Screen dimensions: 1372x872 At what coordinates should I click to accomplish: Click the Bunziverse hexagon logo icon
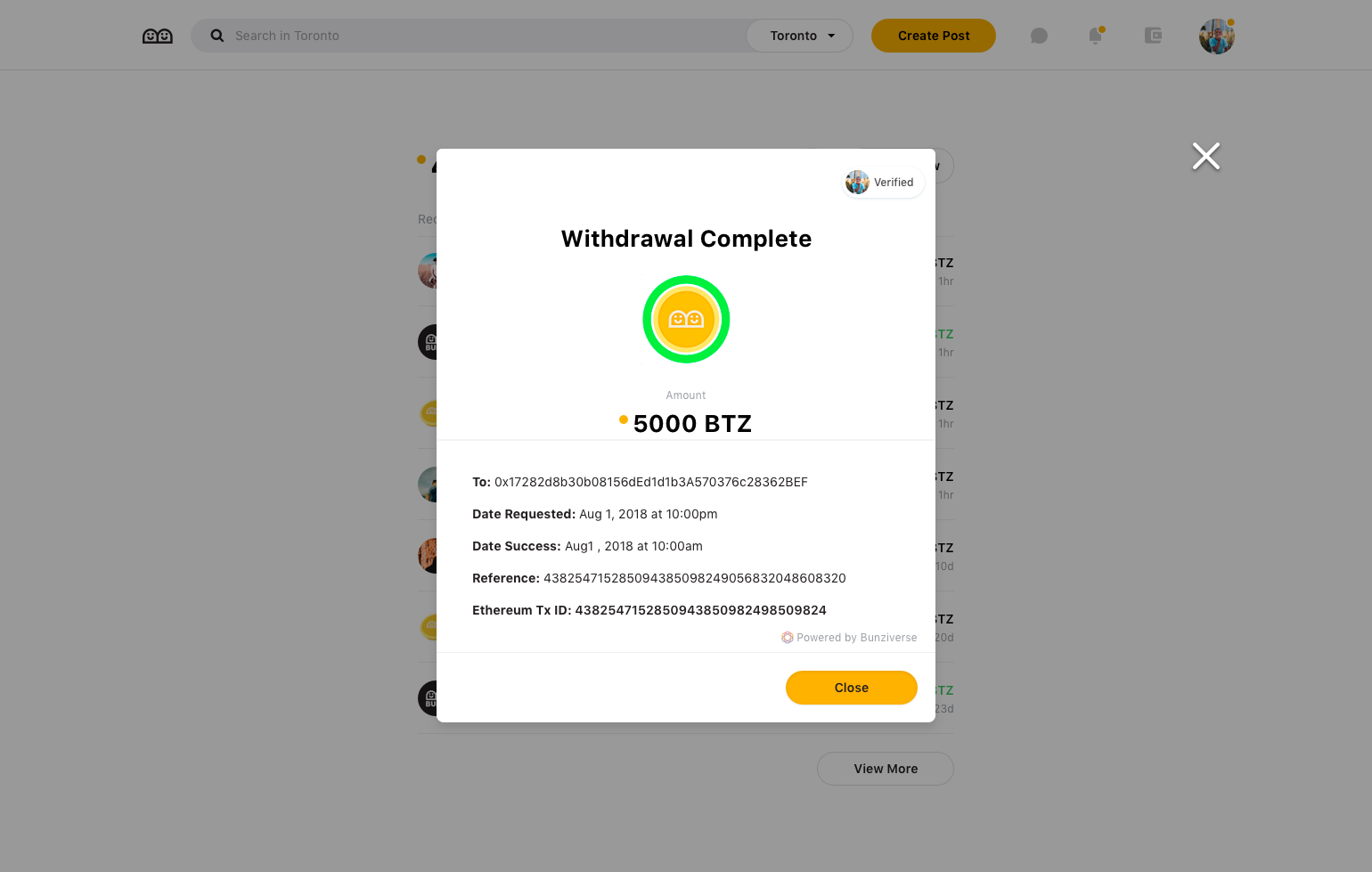(x=788, y=638)
